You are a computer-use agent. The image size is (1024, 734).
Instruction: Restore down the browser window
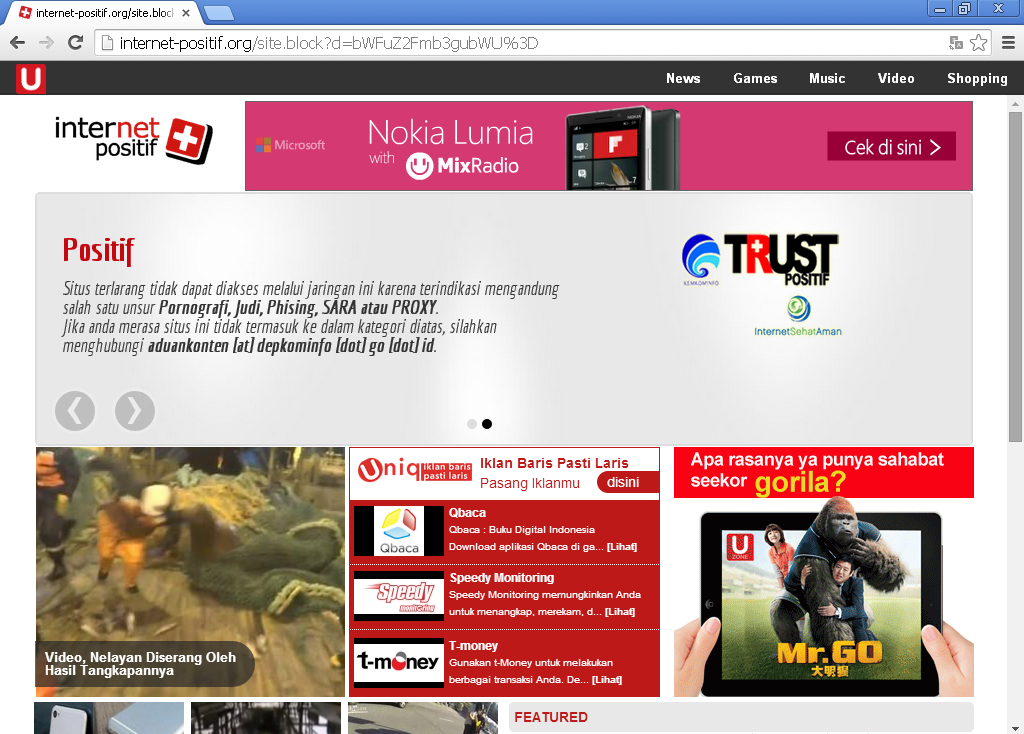coord(965,8)
